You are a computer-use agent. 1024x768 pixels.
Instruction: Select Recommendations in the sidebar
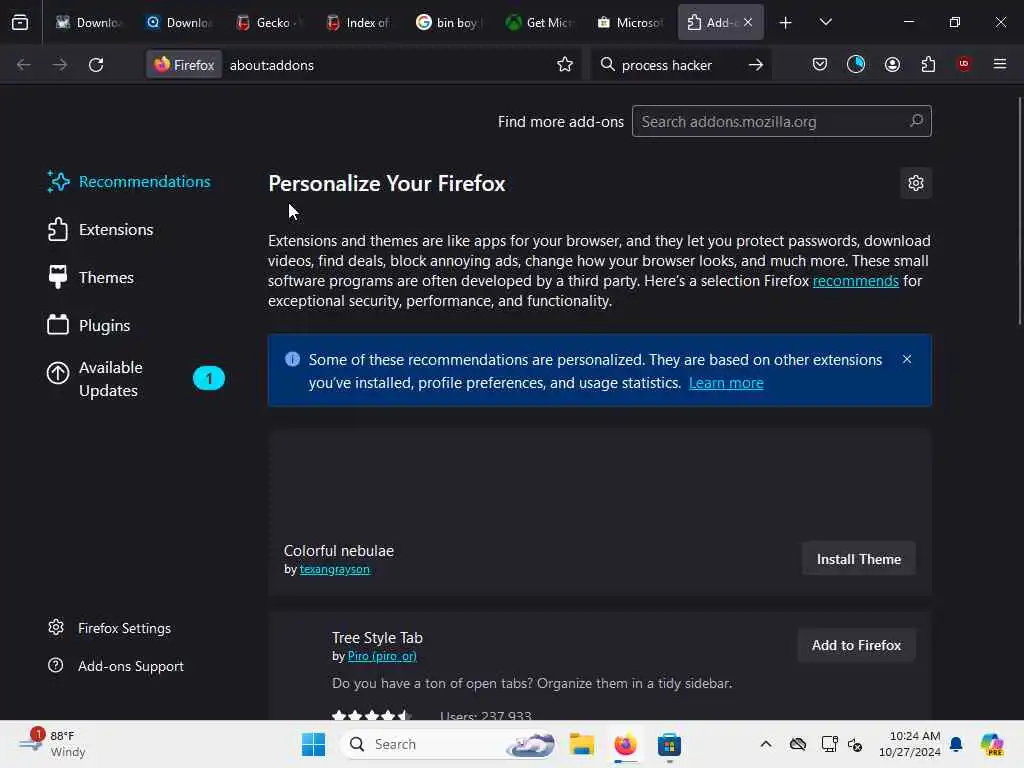[x=129, y=182]
